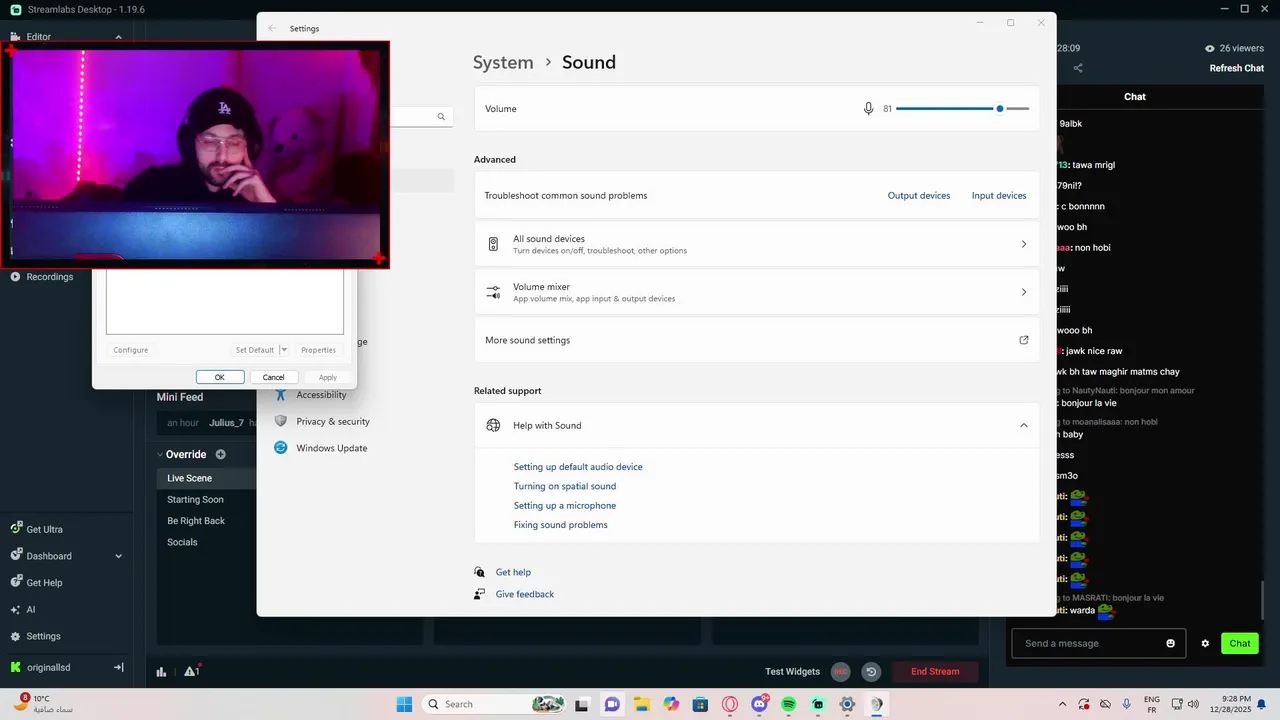Troubleshoot Input devices link
This screenshot has width=1280, height=720.
[x=999, y=196]
